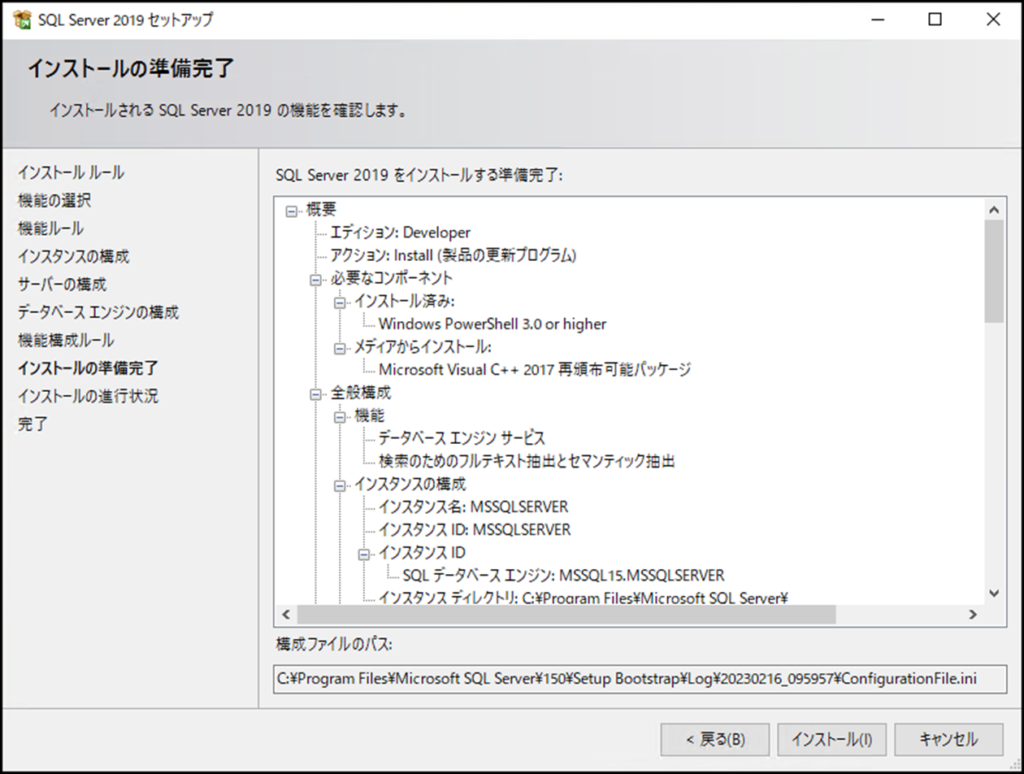Open 機能構成ルール step in sidebar
The image size is (1024, 774).
pyautogui.click(x=66, y=340)
